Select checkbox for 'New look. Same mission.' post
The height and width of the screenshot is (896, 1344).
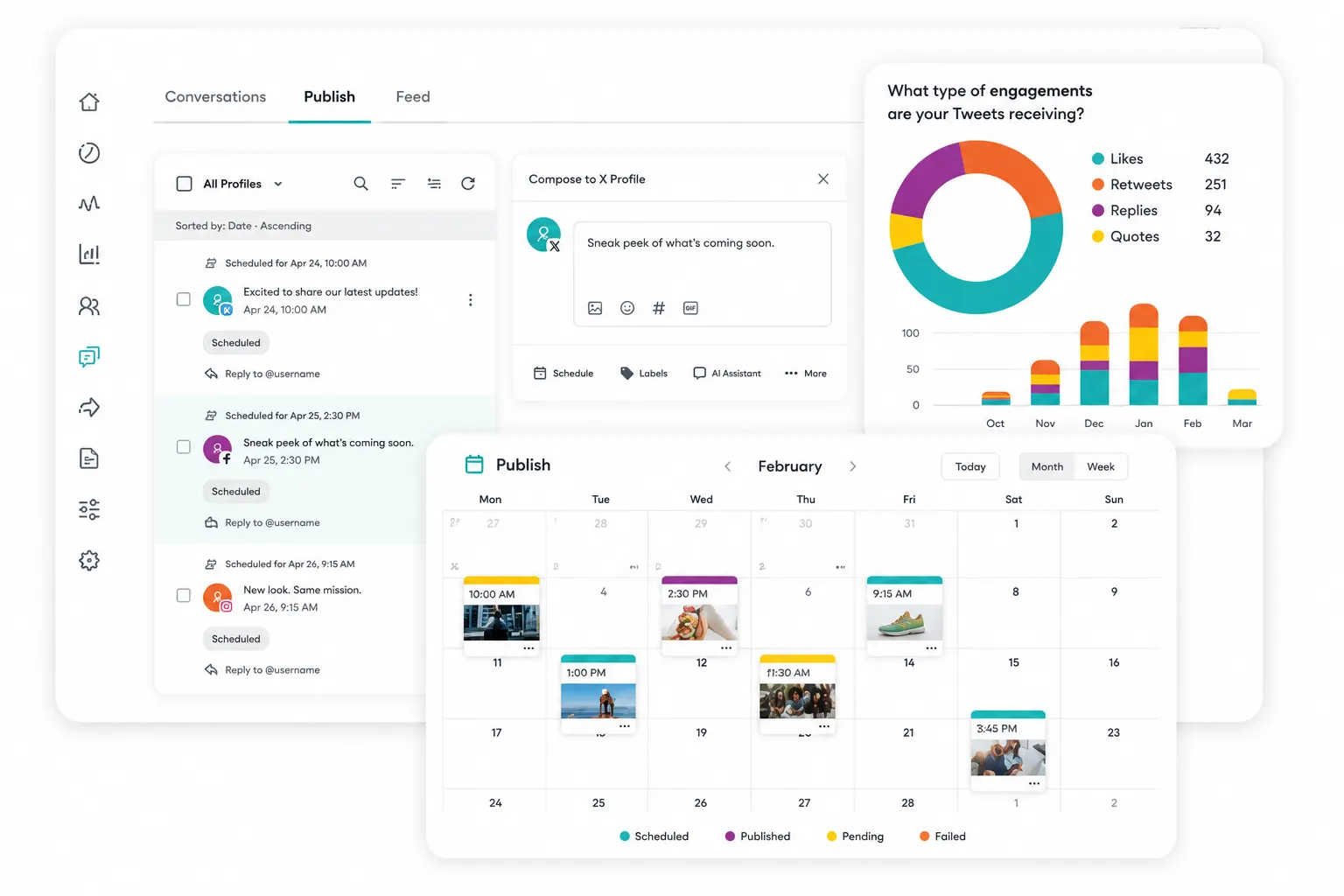click(x=184, y=595)
